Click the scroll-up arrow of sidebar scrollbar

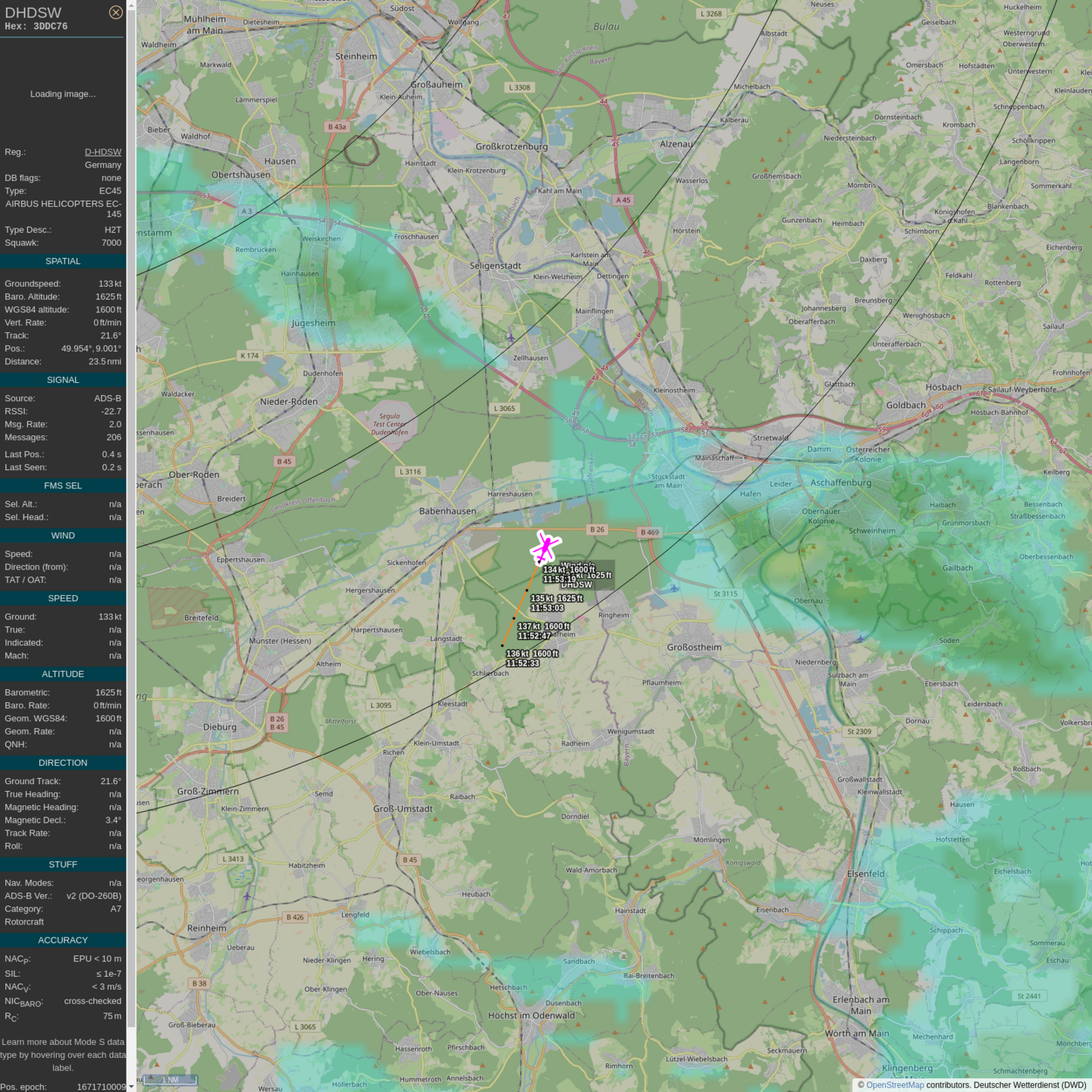(131, 5)
